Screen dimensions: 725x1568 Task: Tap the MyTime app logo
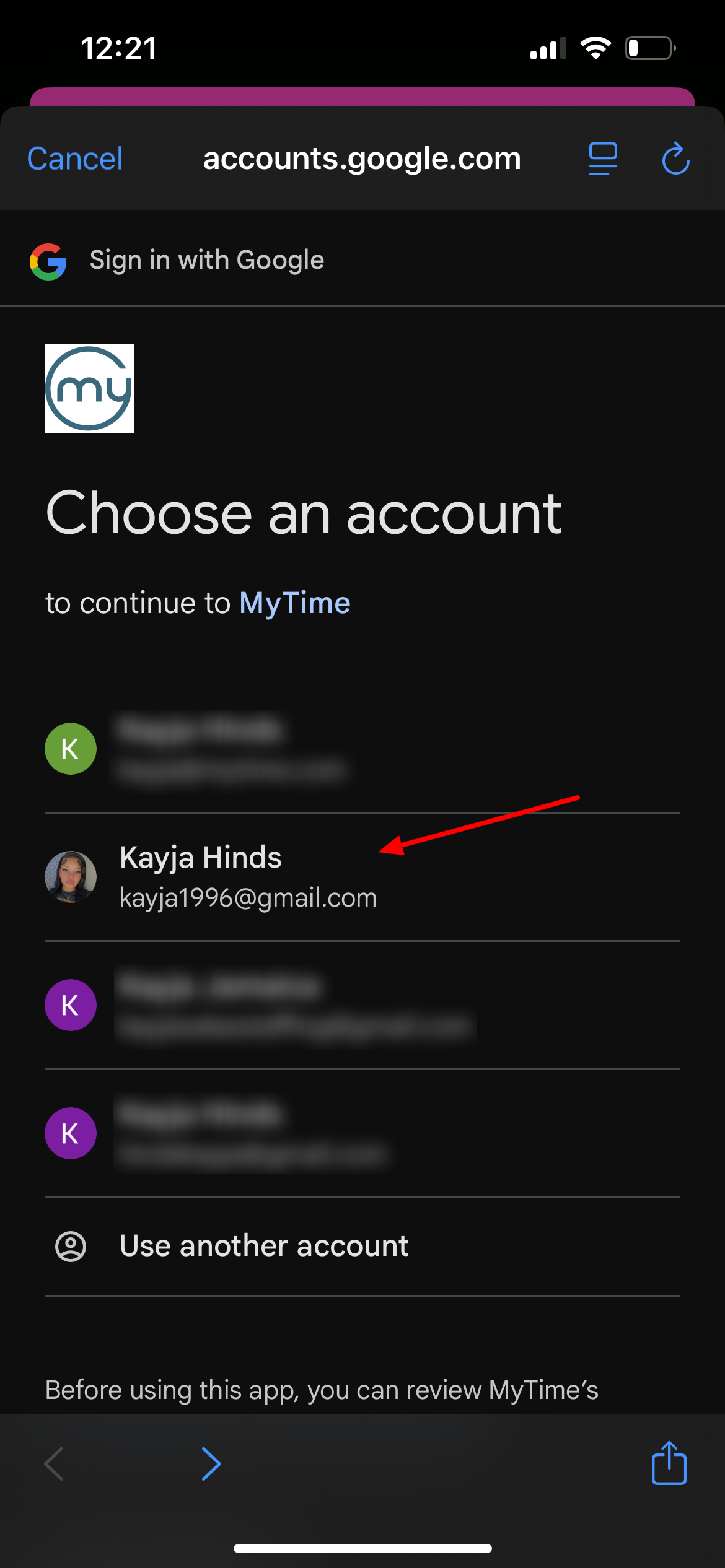tap(89, 388)
